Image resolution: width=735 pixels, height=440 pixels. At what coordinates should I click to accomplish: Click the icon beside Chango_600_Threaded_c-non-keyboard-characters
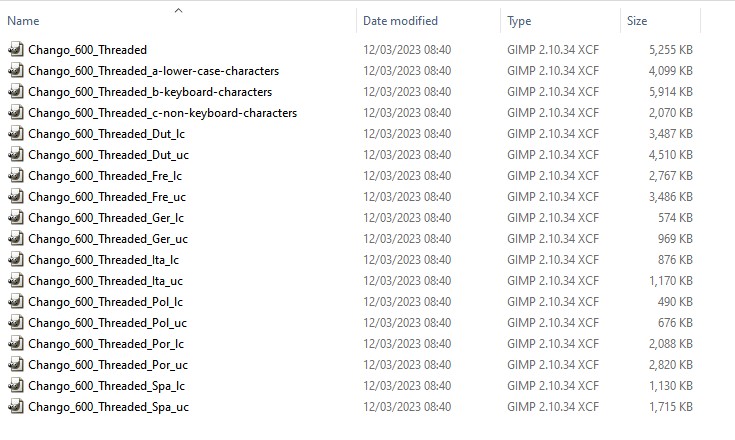pos(16,113)
